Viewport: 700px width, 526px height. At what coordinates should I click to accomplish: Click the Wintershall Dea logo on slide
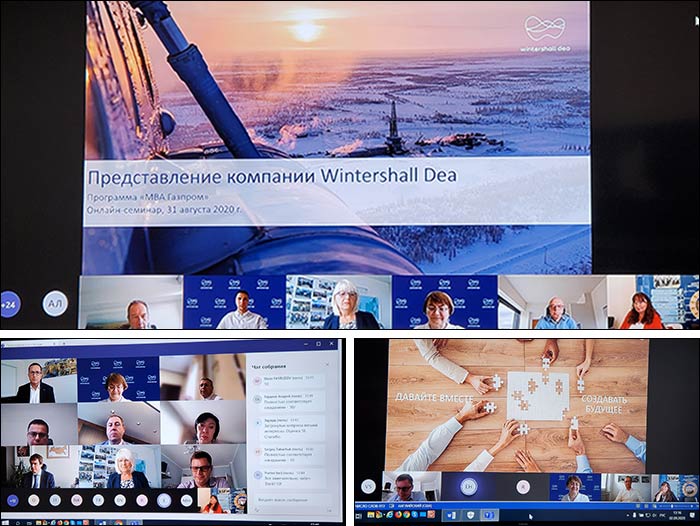[x=547, y=33]
